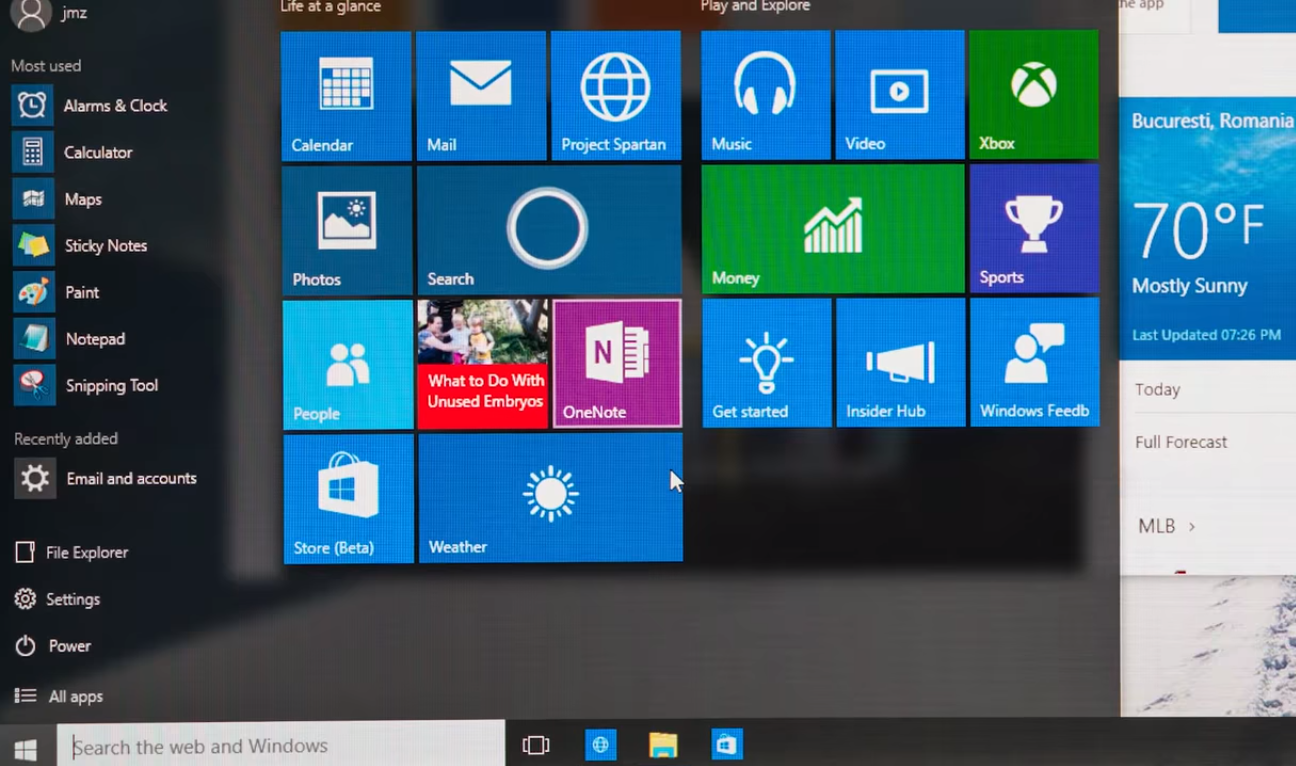
Task: Click Bucuresti, Romania weather location
Action: click(x=1212, y=121)
